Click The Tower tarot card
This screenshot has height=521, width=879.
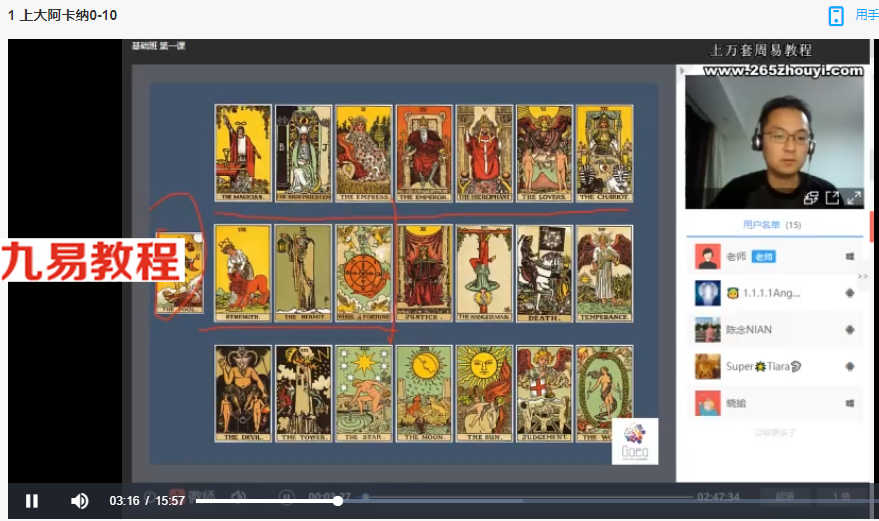click(x=303, y=394)
